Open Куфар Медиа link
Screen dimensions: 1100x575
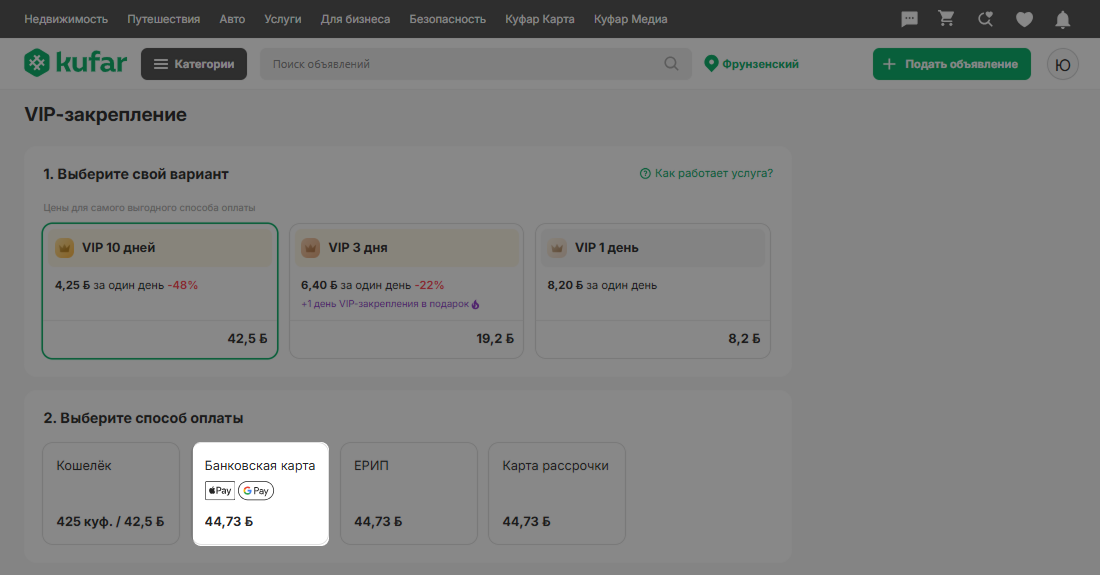(x=631, y=19)
